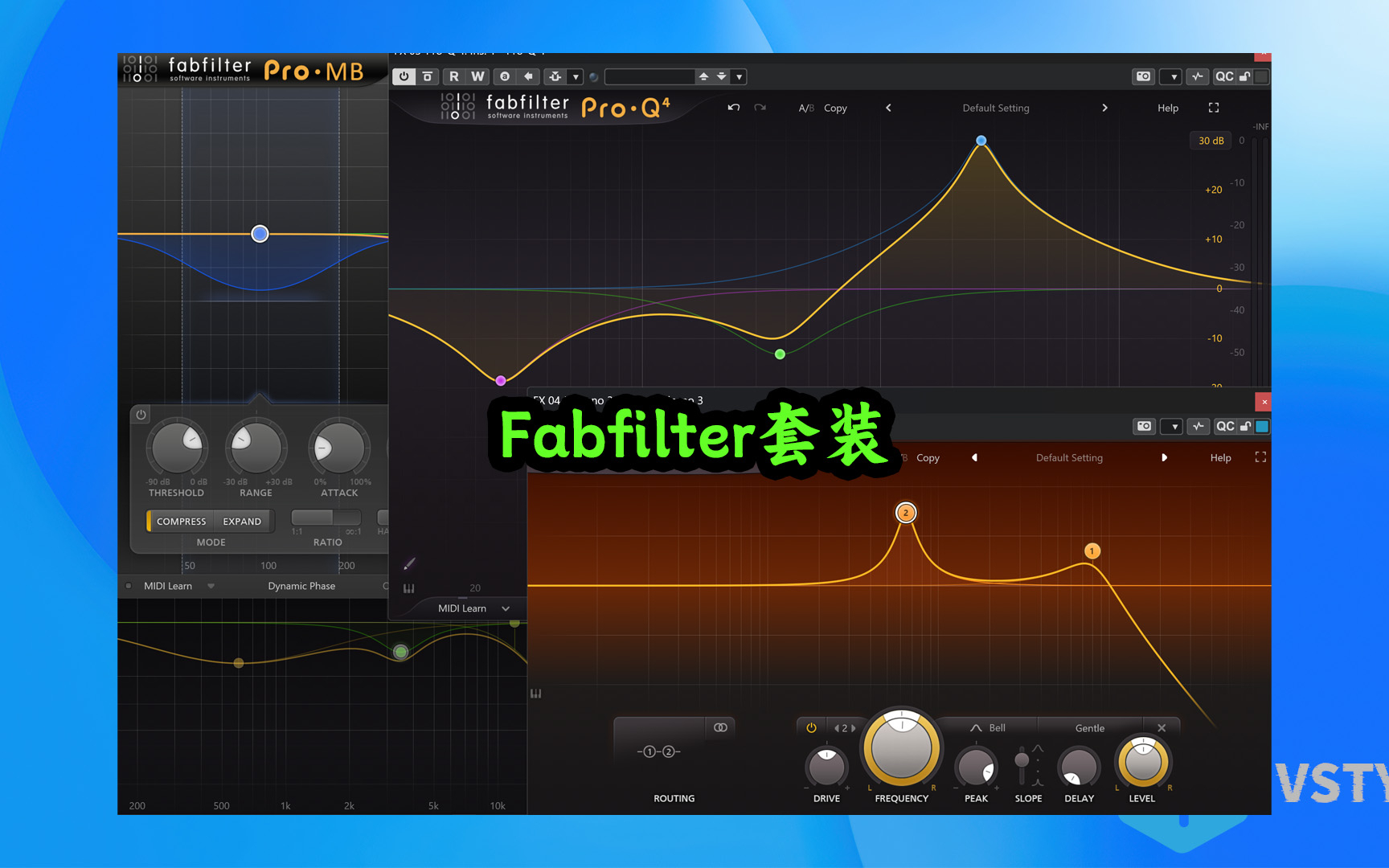Select EXPAND mode in Pro-MB

pos(242,521)
